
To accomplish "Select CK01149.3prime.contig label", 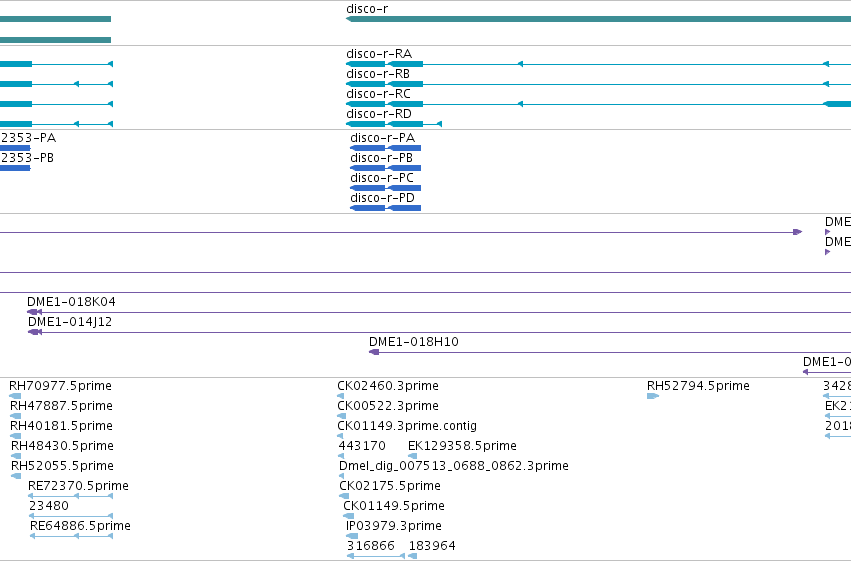I will point(407,426).
